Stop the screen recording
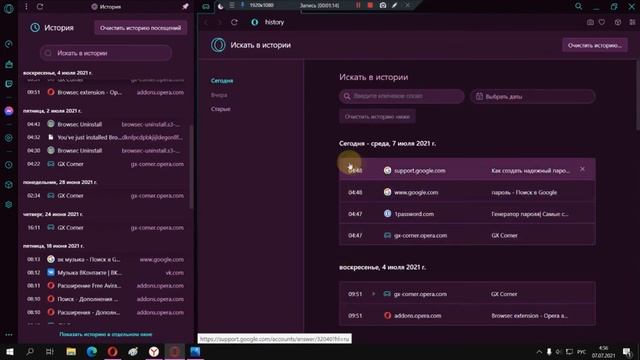This screenshot has height=360, width=640. (x=370, y=5)
